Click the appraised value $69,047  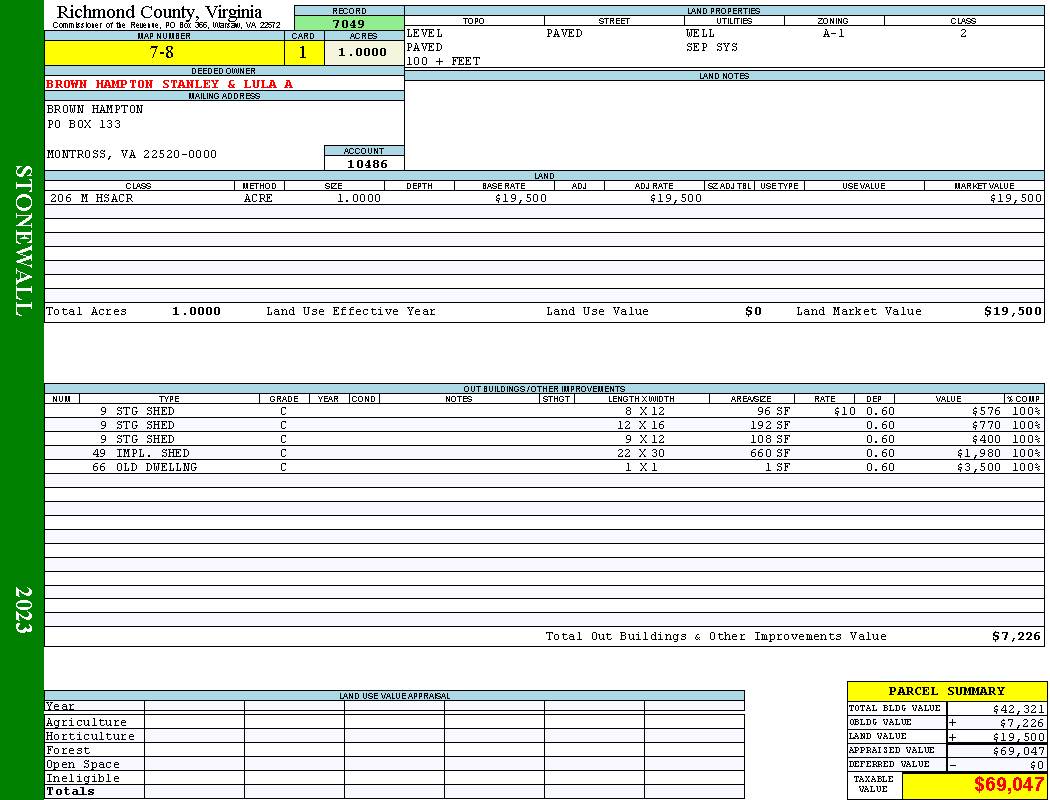click(x=1019, y=751)
